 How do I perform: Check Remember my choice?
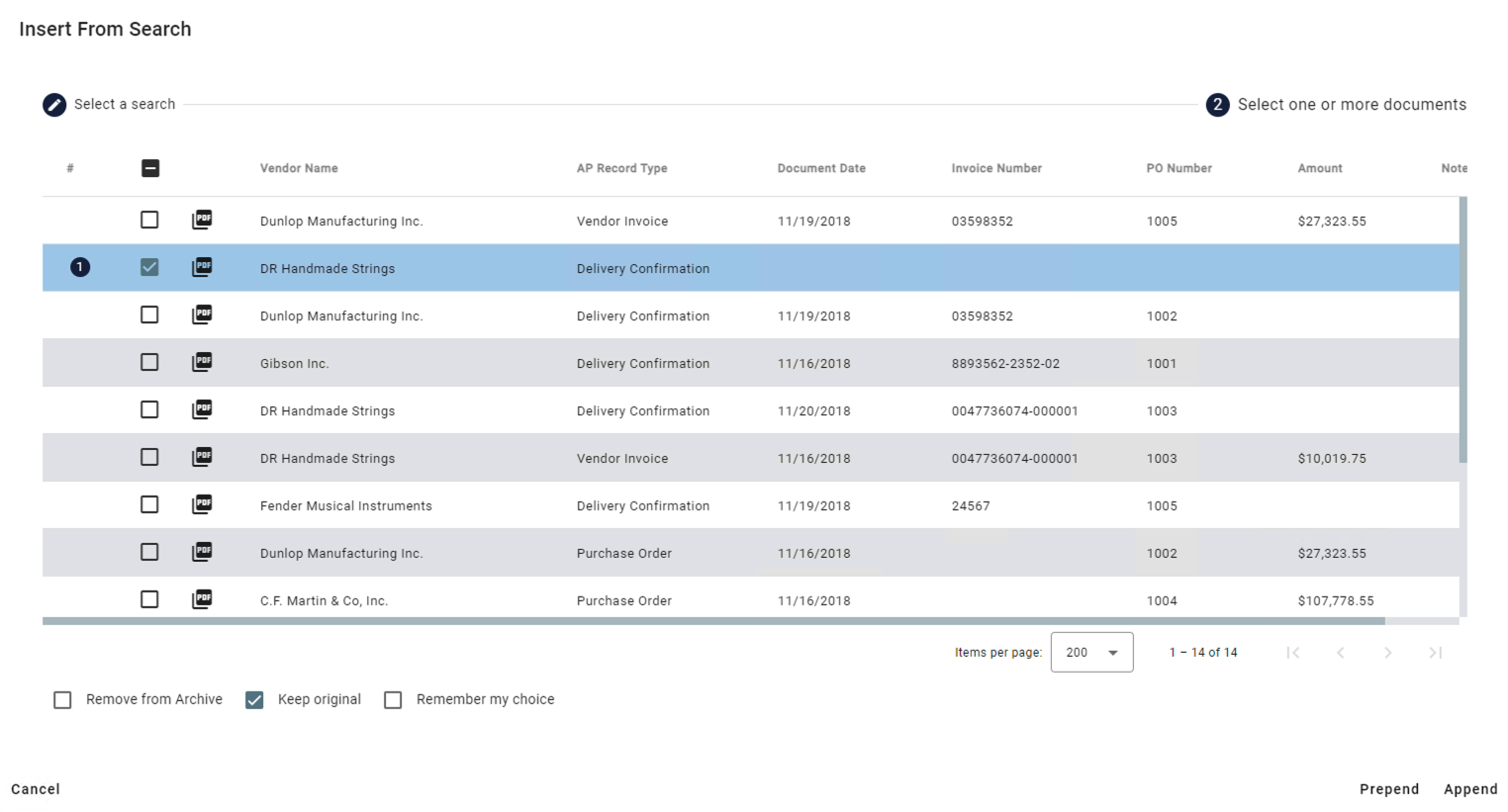coord(393,699)
